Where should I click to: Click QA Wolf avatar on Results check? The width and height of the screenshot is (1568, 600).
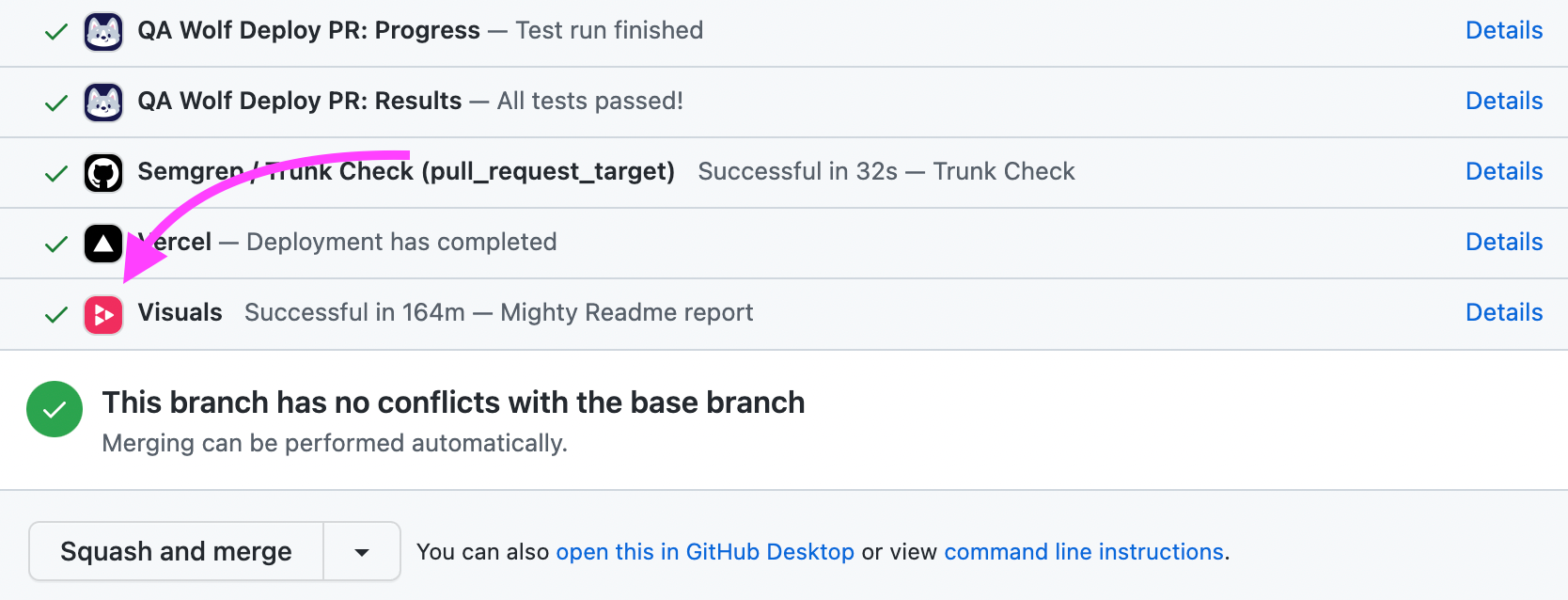(x=103, y=103)
